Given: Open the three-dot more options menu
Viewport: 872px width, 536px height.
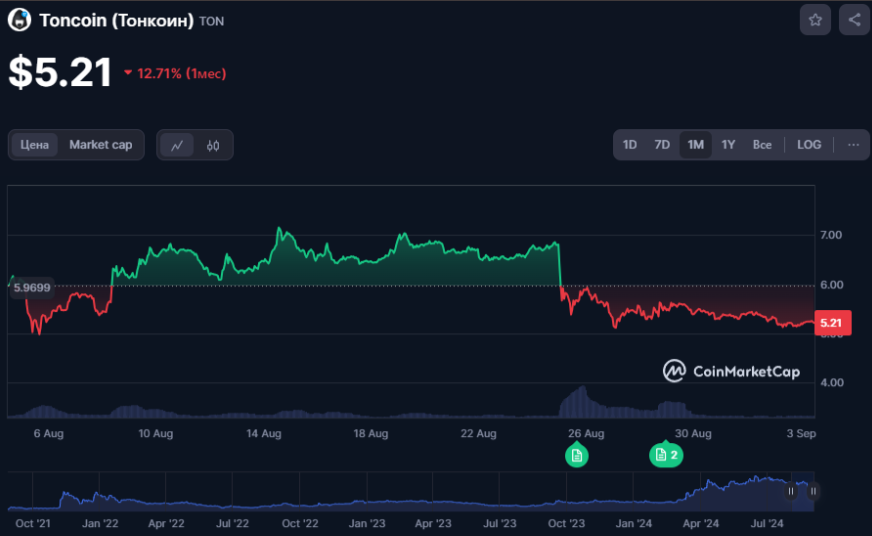Looking at the screenshot, I should point(853,145).
